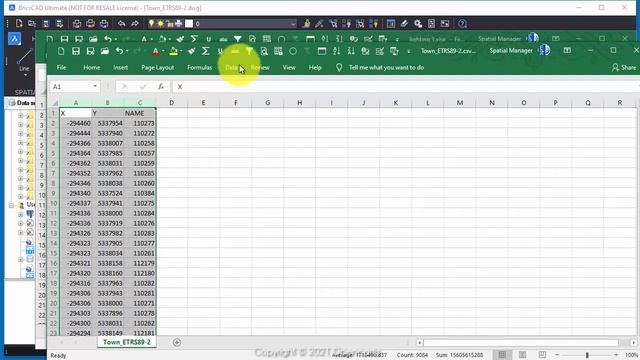Click the Format Painter brush icon
Screen dimensions: 640x360
coord(191,51)
